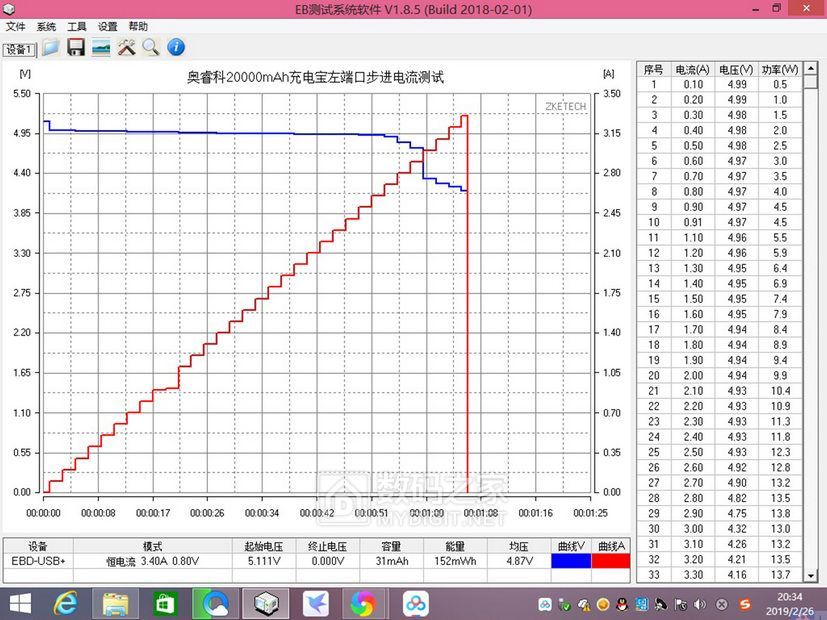Open the 帮助 menu
This screenshot has width=827, height=620.
click(x=138, y=27)
